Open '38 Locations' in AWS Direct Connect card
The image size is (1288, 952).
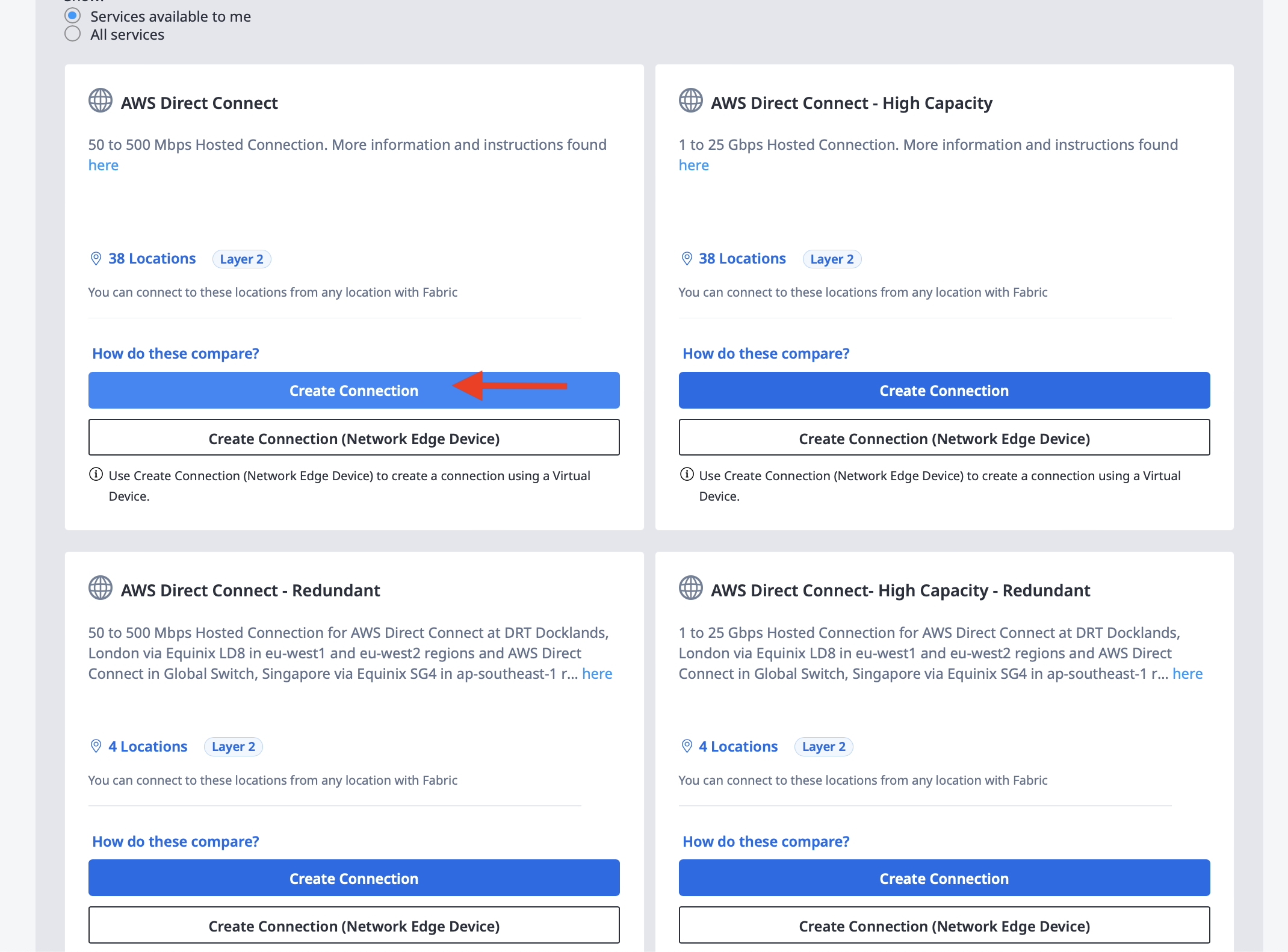(152, 259)
